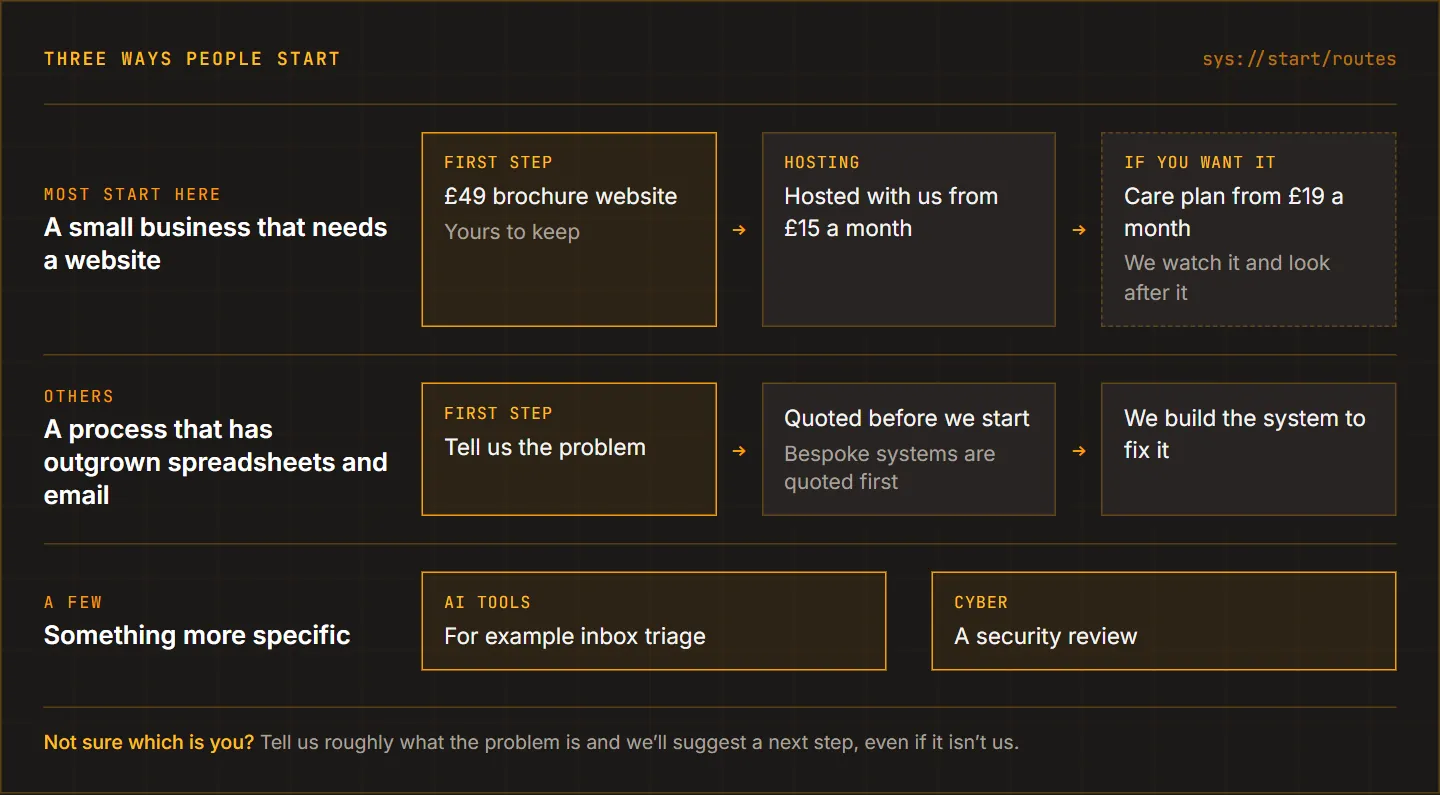The height and width of the screenshot is (795, 1440).
Task: Click the 'sys://start/routes' path text
Action: pos(1299,59)
